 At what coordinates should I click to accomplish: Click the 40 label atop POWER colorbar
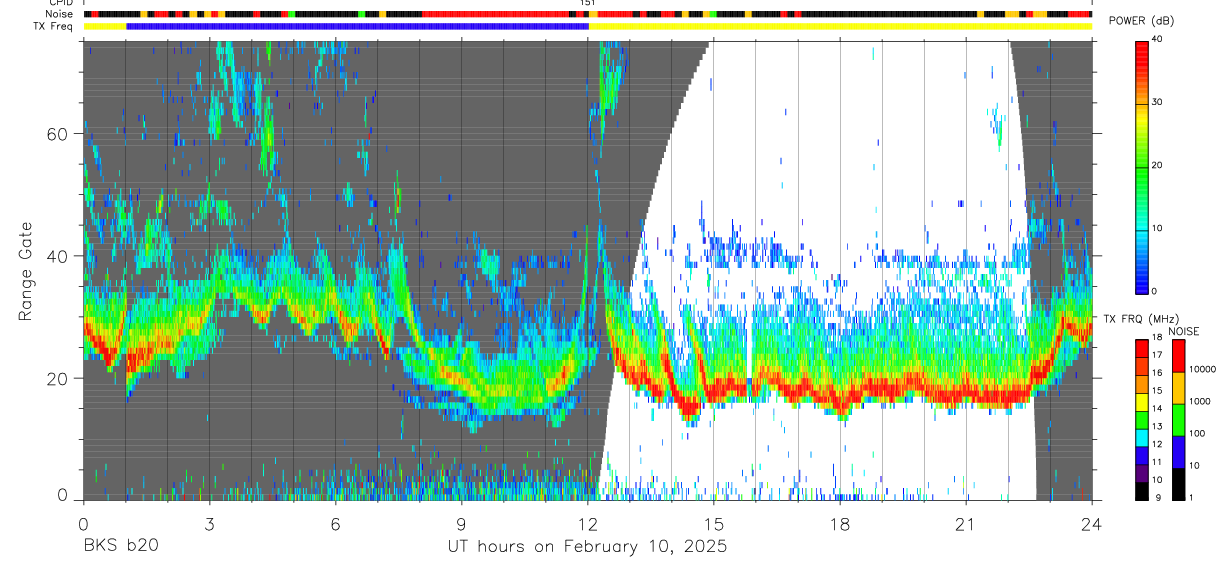pos(1159,40)
